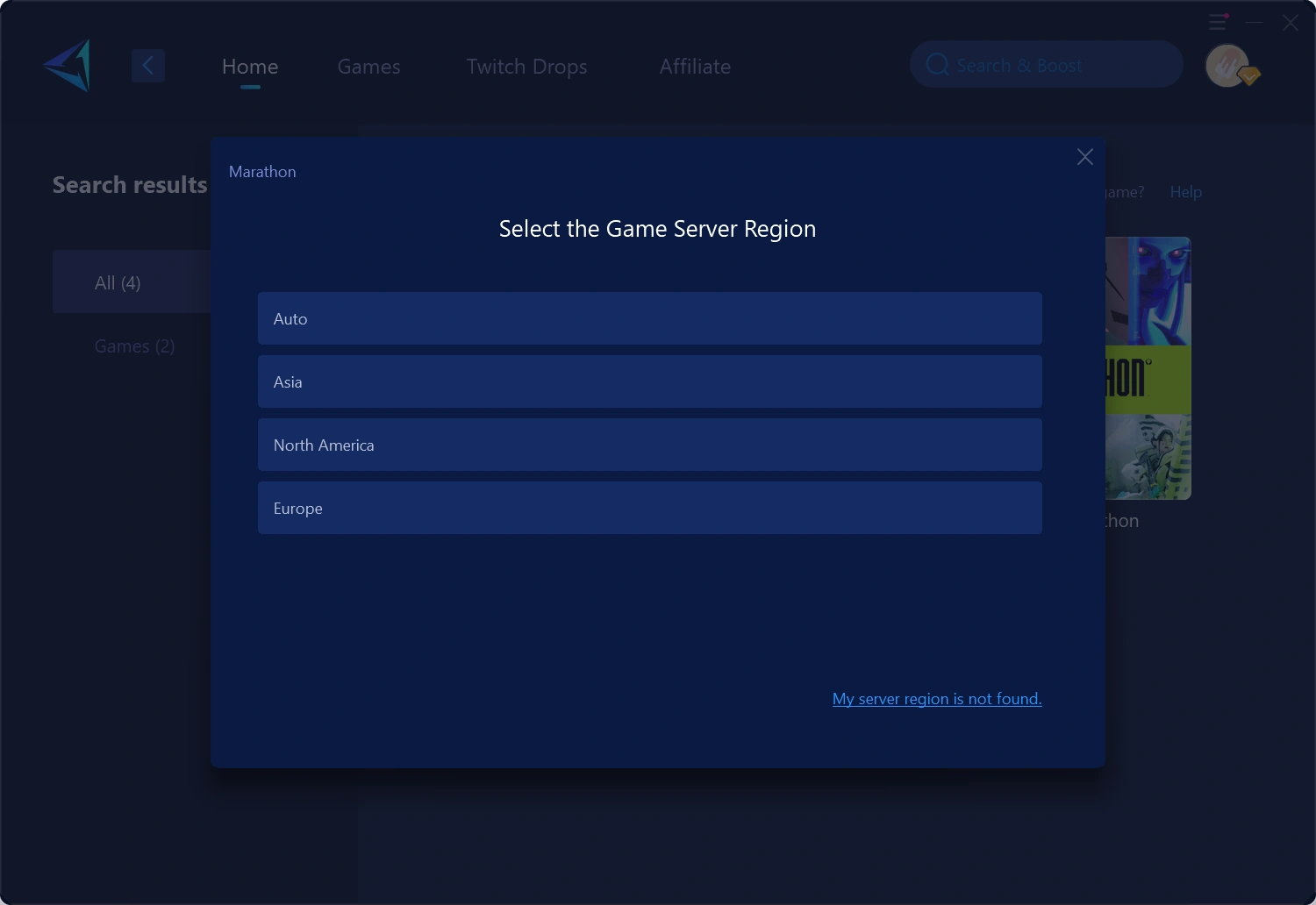Click 'My server region is not found' link
This screenshot has height=905, width=1316.
936,699
